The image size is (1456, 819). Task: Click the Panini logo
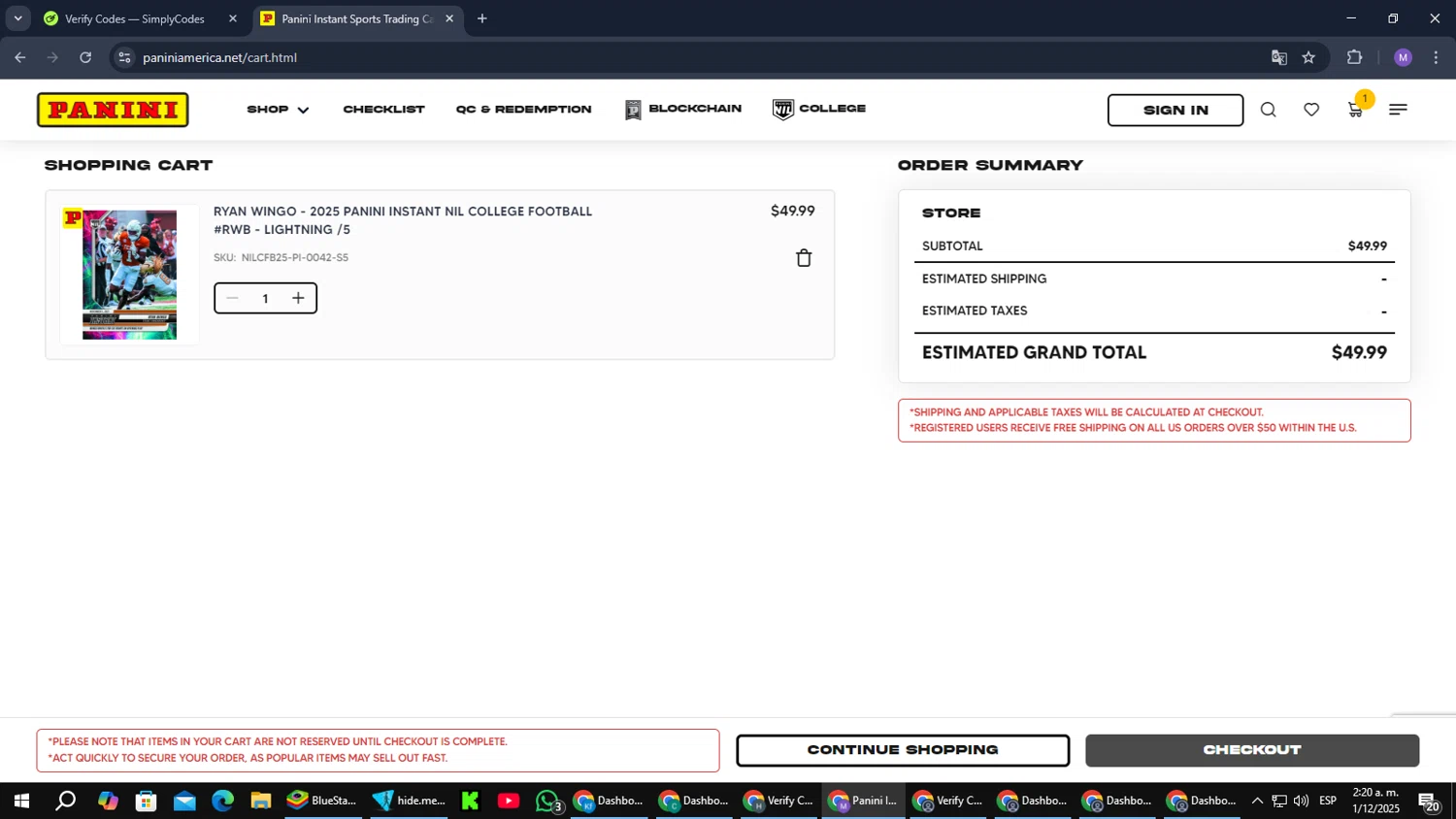point(113,110)
